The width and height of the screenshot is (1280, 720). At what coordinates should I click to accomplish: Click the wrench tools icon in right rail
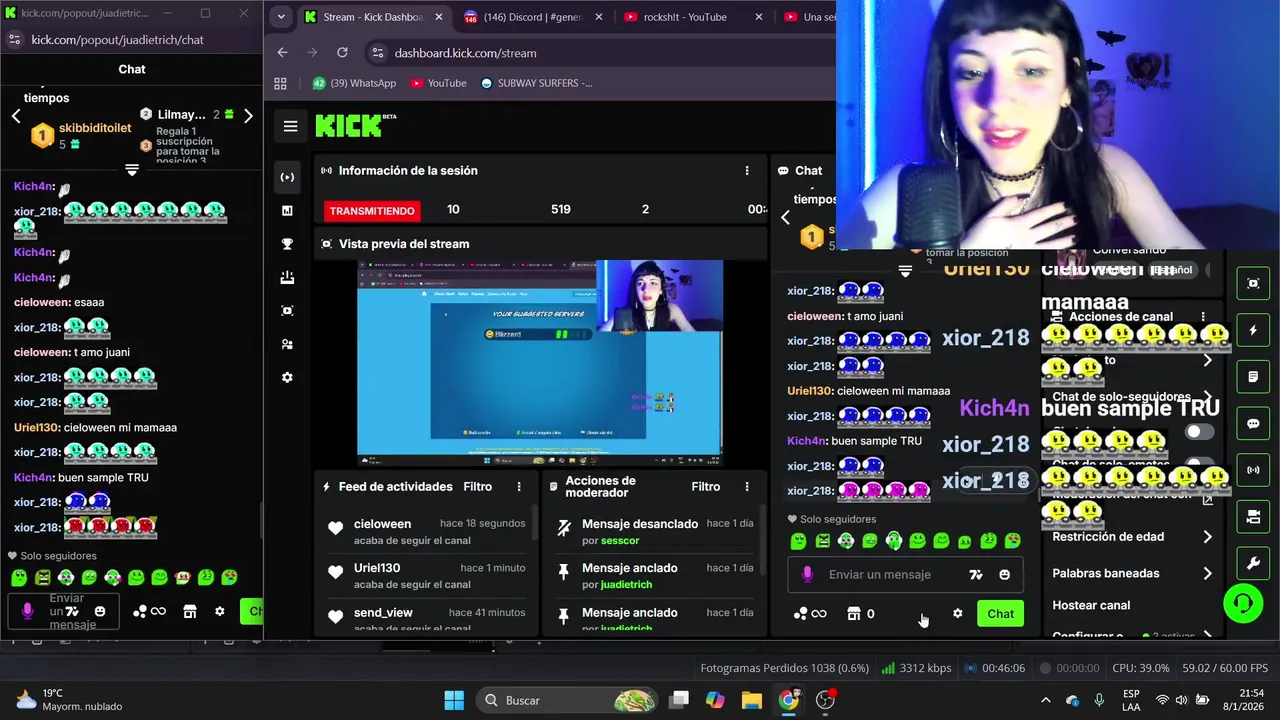[1253, 564]
